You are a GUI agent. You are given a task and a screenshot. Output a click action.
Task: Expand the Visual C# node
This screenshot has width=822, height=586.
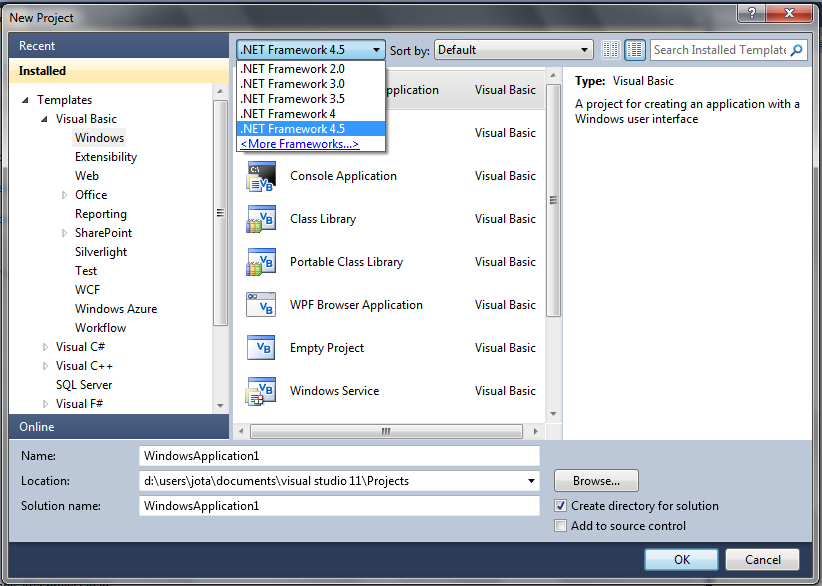pos(45,347)
